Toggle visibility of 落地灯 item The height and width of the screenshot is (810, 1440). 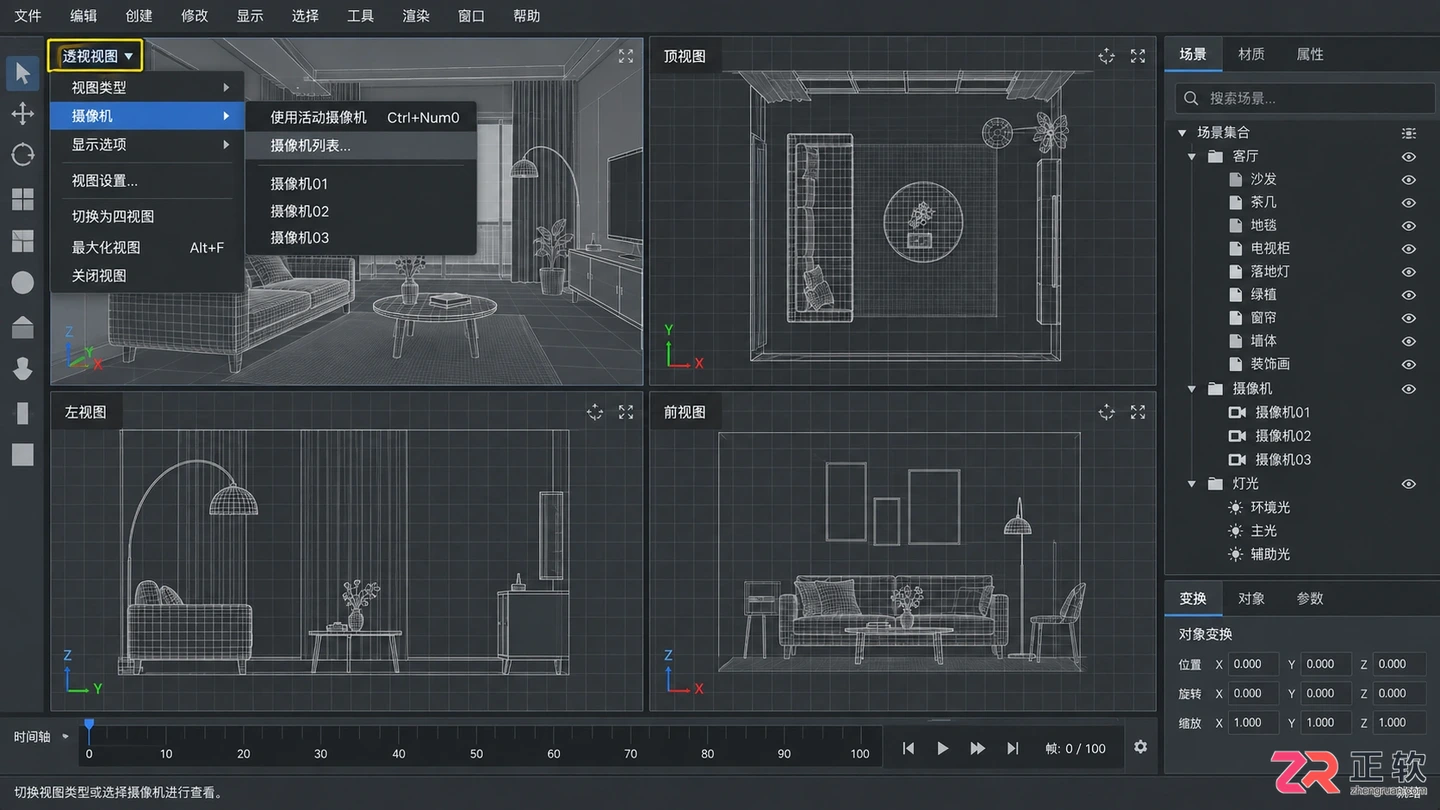point(1409,272)
